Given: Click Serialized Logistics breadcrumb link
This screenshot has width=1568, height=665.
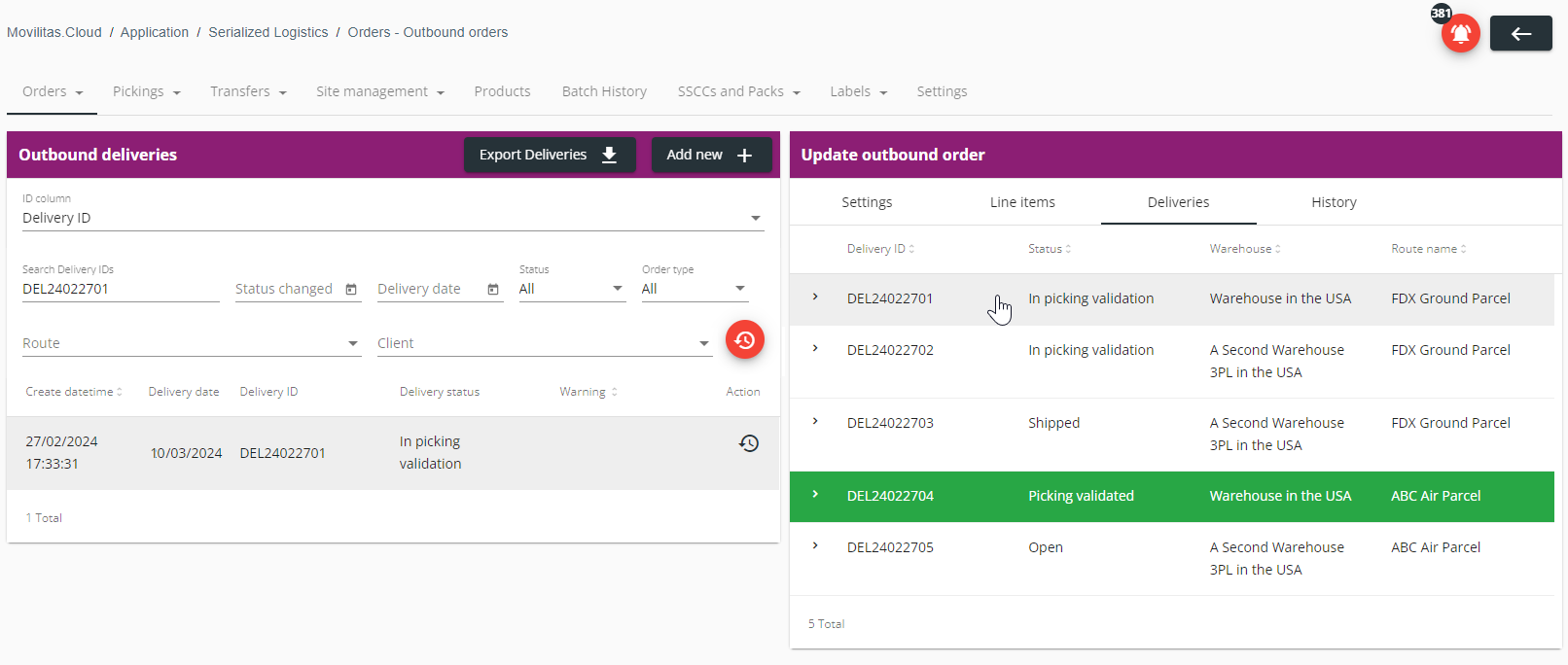Looking at the screenshot, I should coord(268,32).
